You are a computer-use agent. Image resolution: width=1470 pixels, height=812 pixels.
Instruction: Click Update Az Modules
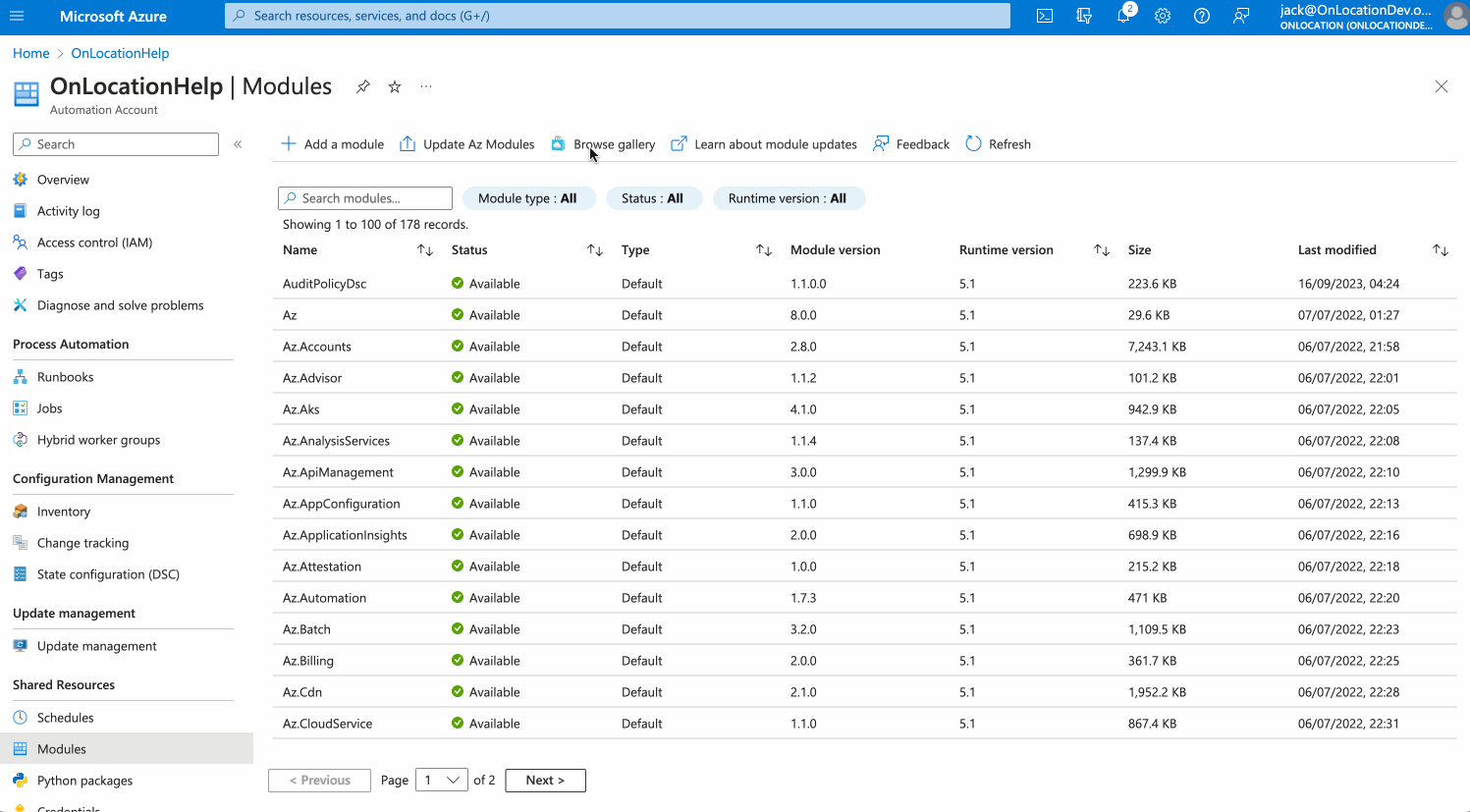point(467,144)
